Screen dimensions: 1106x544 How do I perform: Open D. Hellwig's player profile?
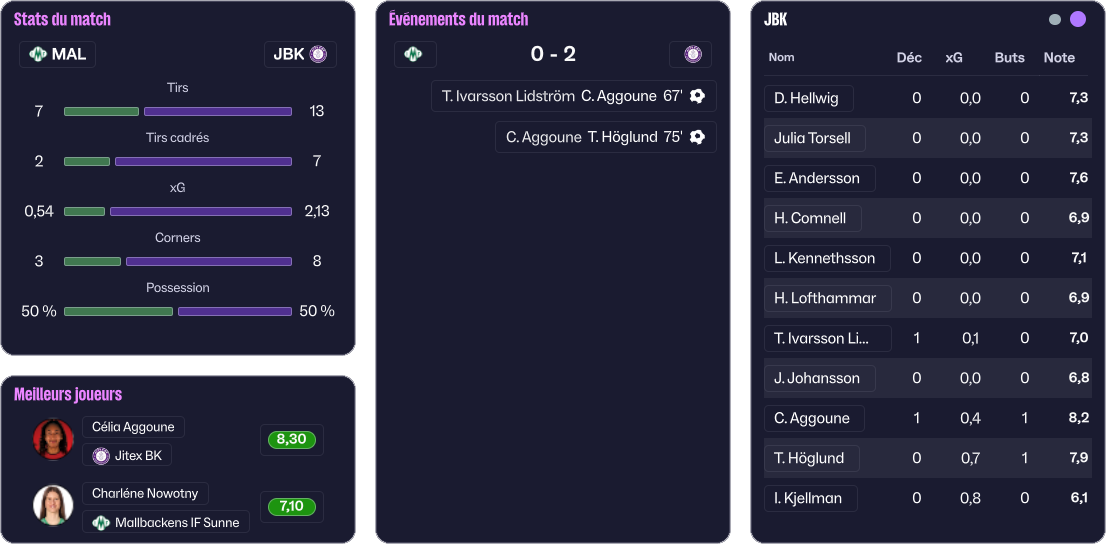point(808,98)
